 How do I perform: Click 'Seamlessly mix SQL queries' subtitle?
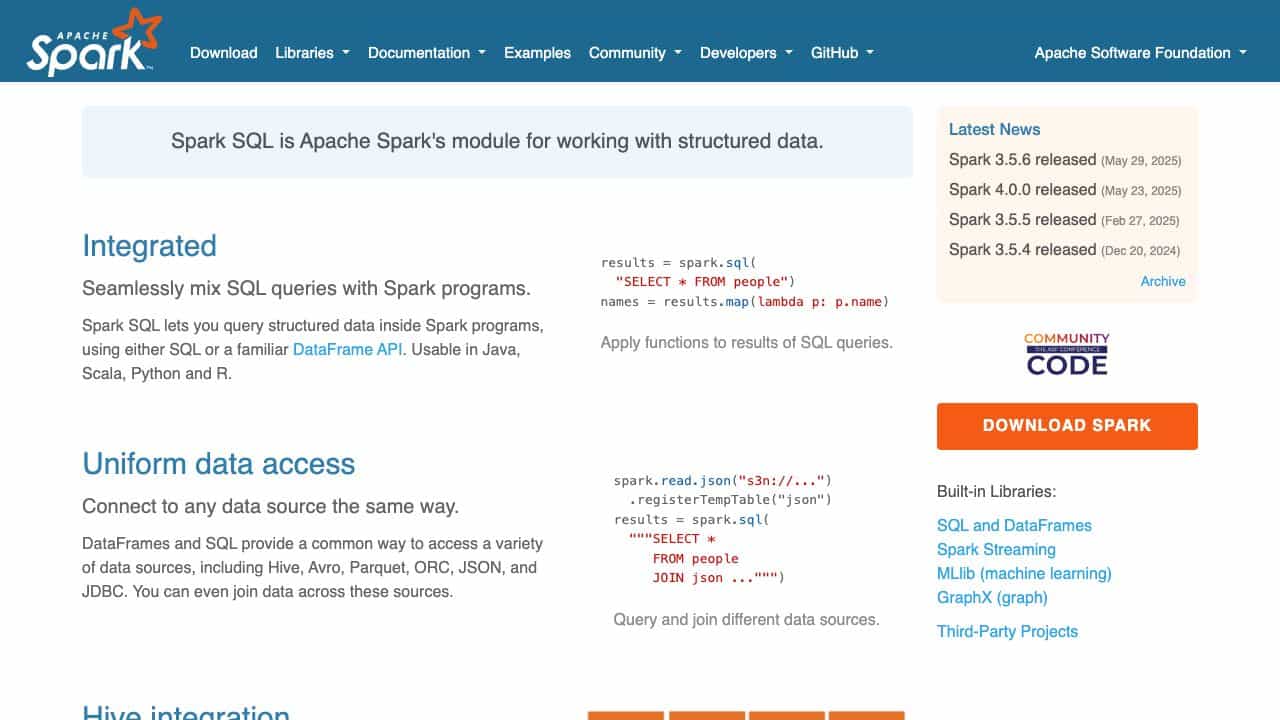point(306,289)
